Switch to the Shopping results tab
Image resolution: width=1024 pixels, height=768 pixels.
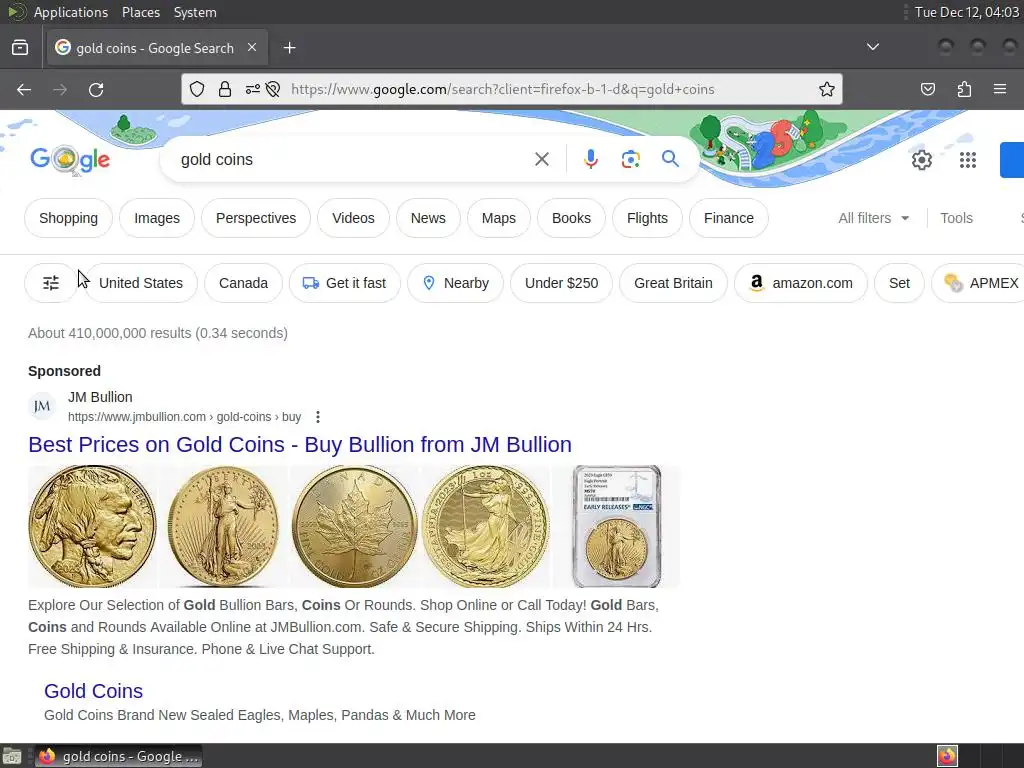pyautogui.click(x=69, y=218)
